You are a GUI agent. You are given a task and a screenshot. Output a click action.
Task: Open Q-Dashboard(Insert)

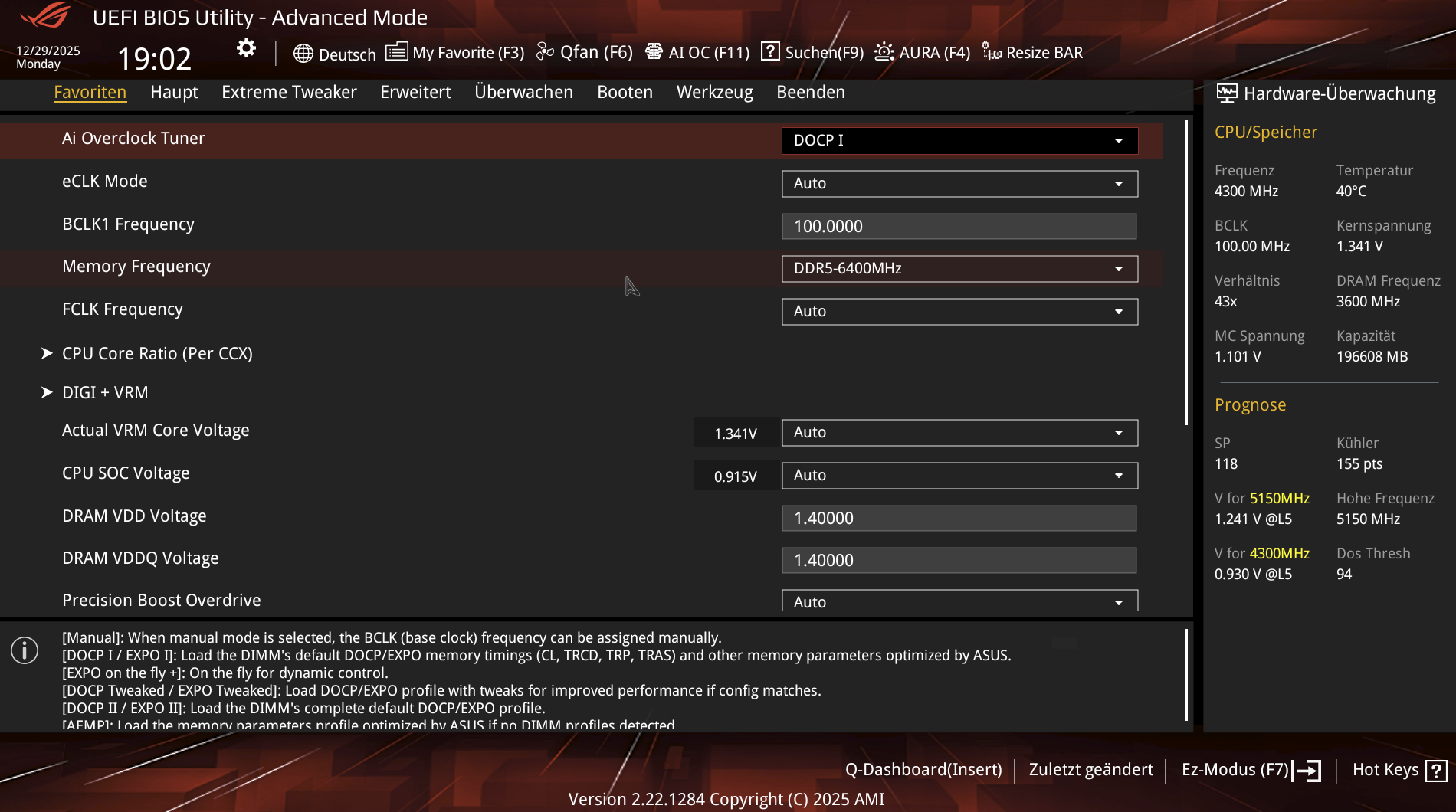923,770
